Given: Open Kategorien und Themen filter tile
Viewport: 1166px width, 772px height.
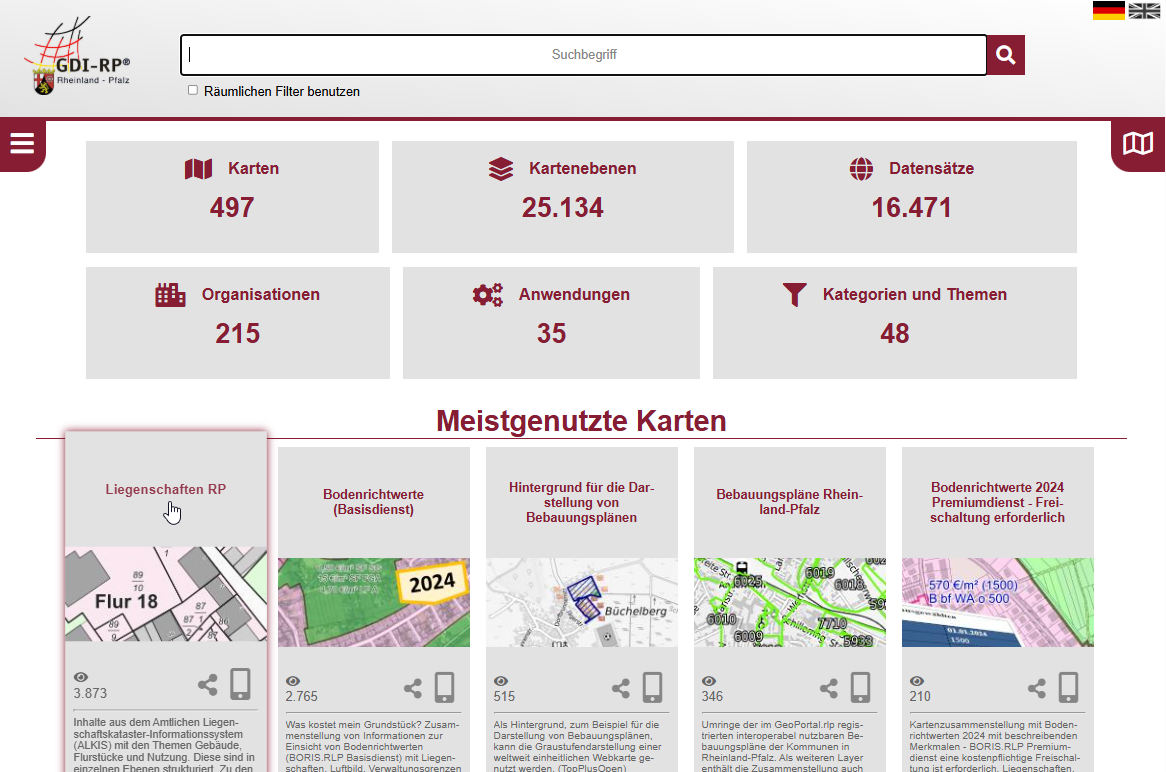Looking at the screenshot, I should [x=894, y=322].
